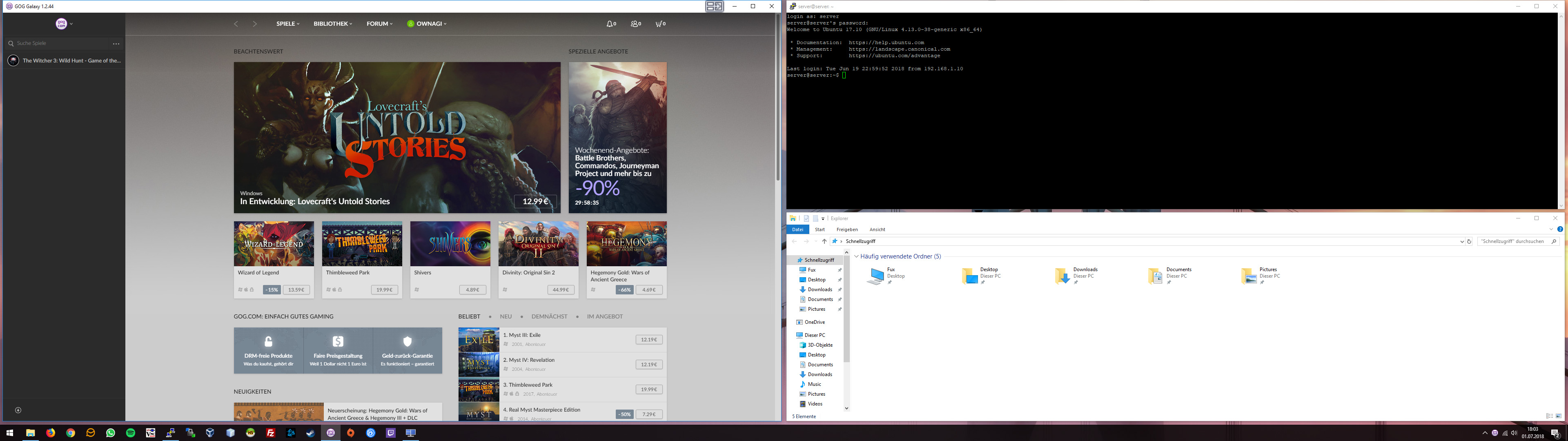Open VNC viewer from the taskbar
This screenshot has width=1568, height=441.
click(x=150, y=433)
